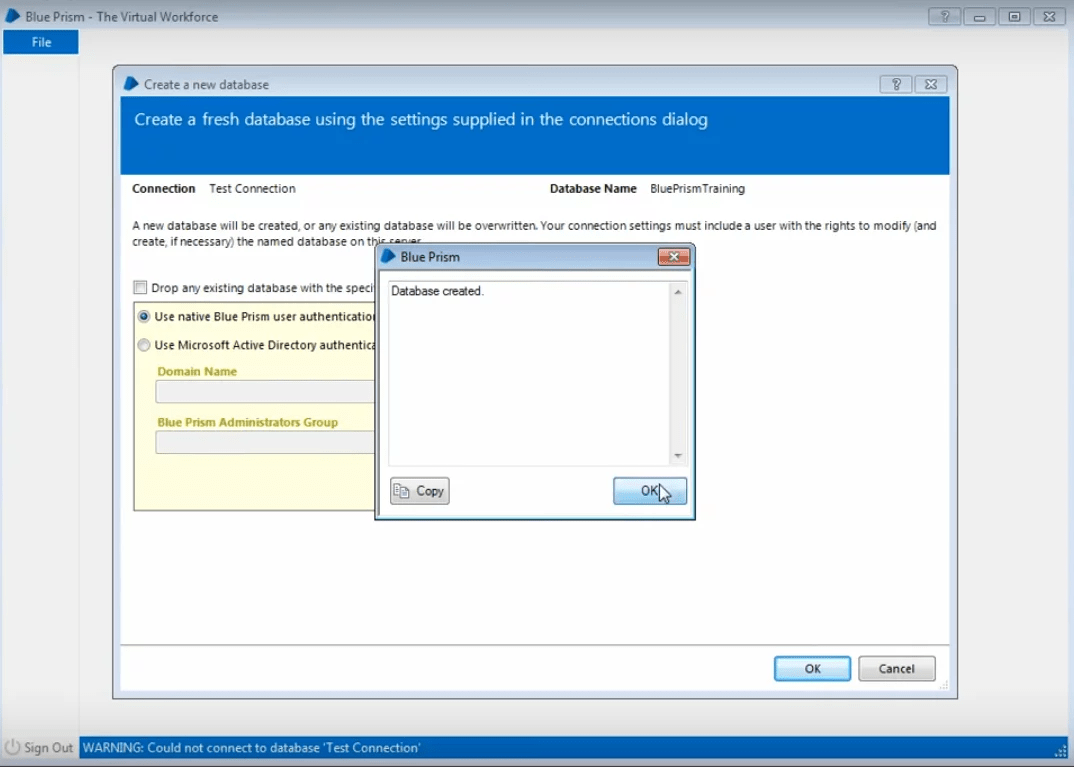The width and height of the screenshot is (1074, 767).
Task: Click the Blue Prism Administrators Group field
Action: tap(266, 442)
